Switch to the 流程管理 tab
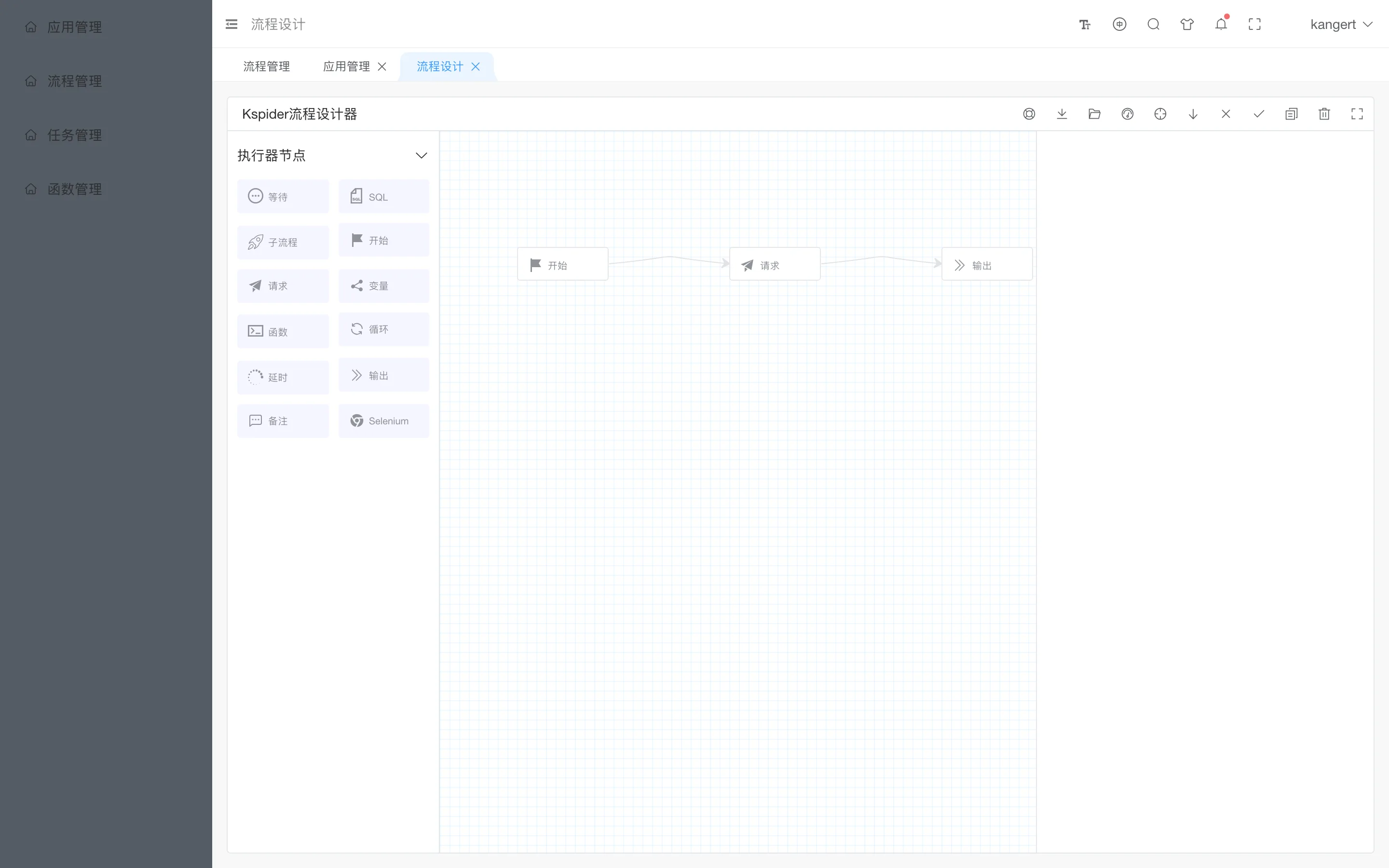Viewport: 1389px width, 868px height. [266, 67]
